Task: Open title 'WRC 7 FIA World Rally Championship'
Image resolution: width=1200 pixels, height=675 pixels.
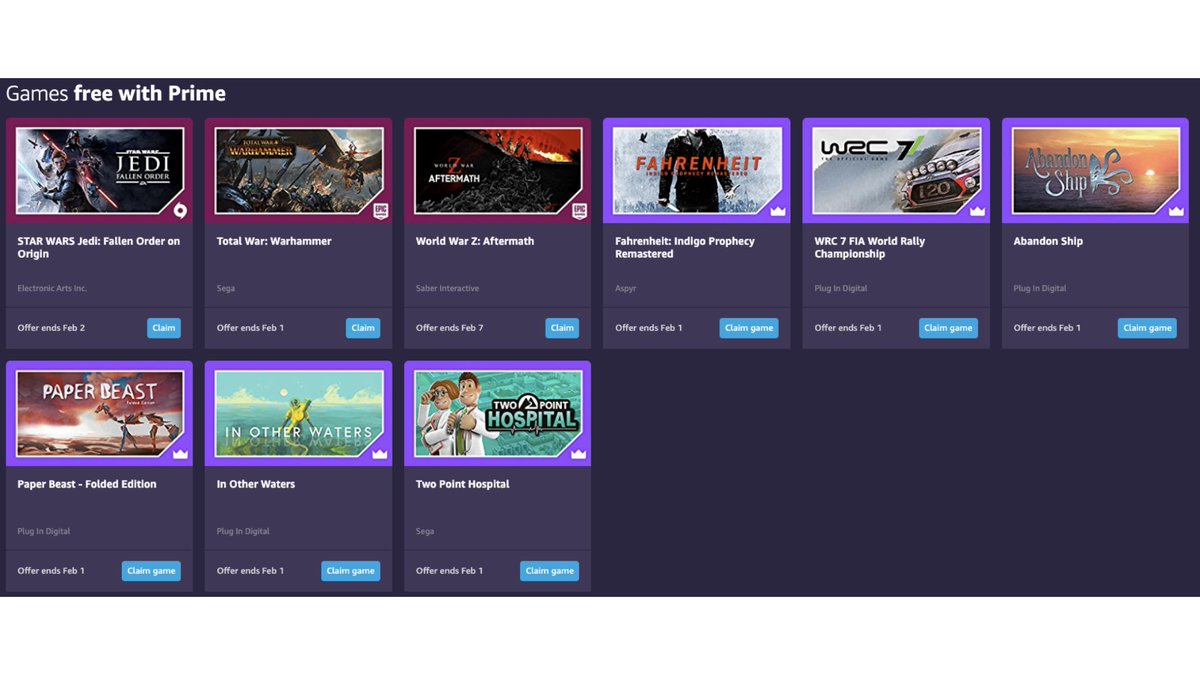Action: [x=870, y=248]
